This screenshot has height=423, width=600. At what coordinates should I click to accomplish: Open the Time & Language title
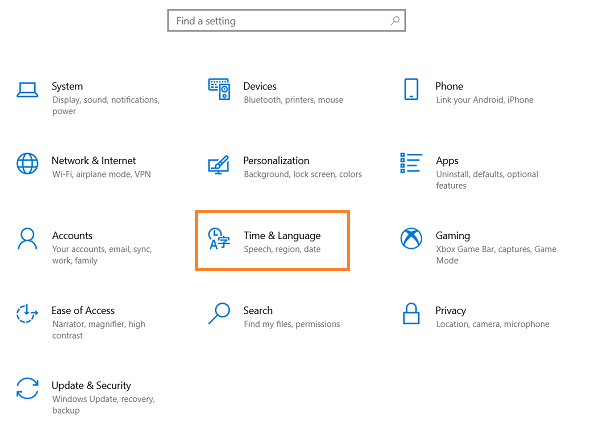point(282,236)
